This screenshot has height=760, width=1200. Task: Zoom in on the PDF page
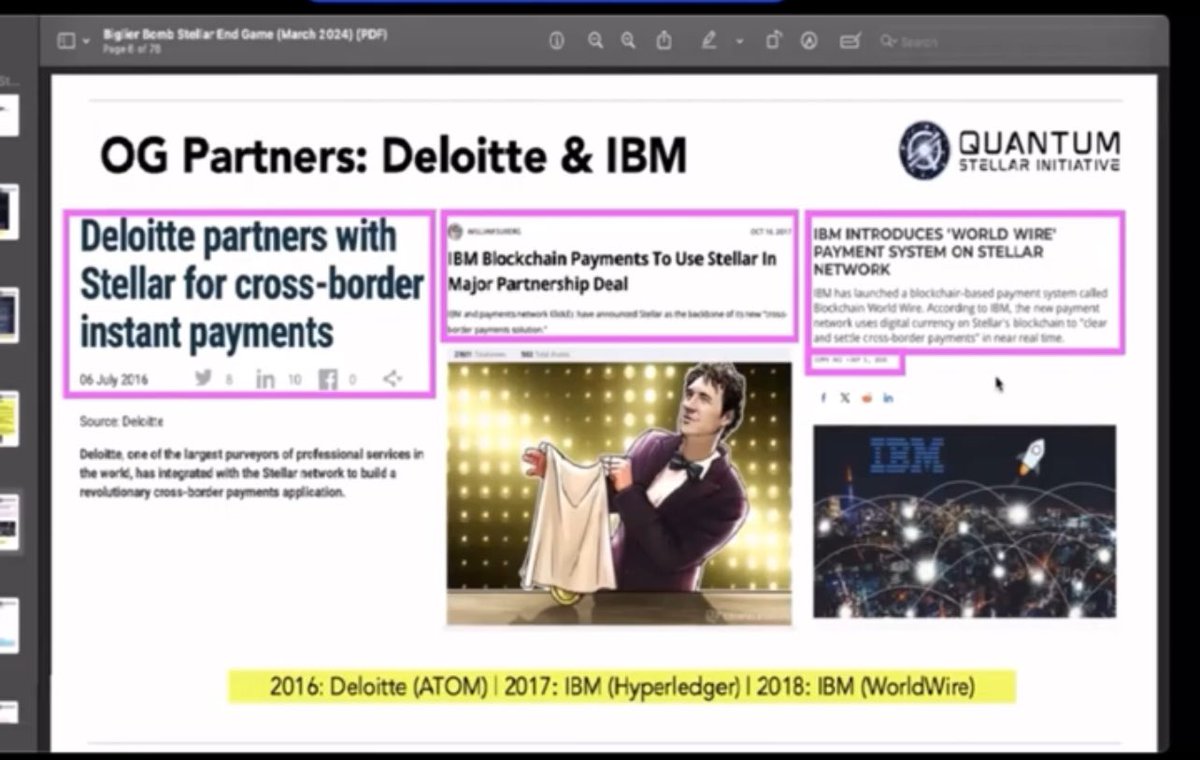coord(628,40)
